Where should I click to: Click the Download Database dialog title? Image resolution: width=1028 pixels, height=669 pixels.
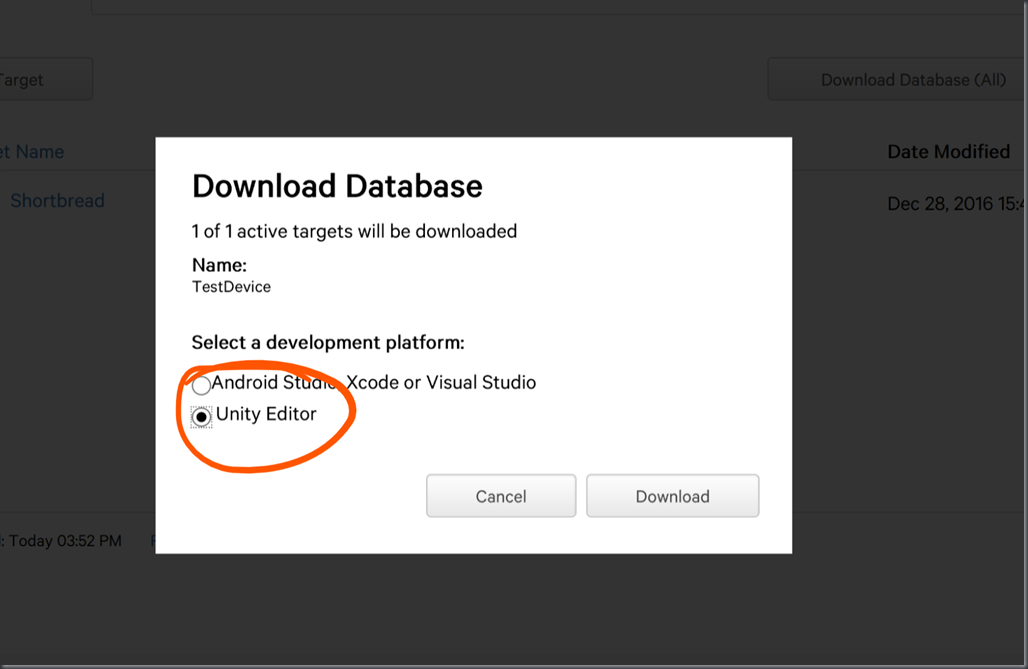[x=337, y=186]
